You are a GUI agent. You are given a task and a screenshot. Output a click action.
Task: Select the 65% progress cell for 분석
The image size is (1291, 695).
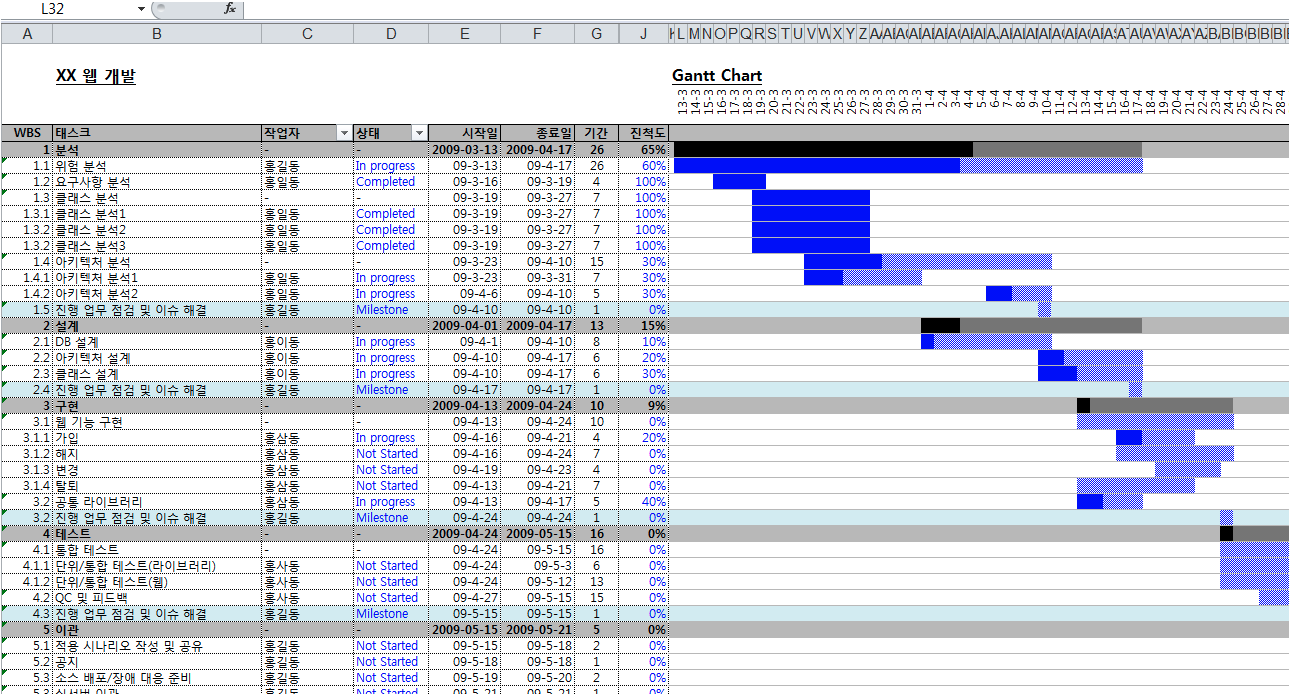[x=644, y=150]
